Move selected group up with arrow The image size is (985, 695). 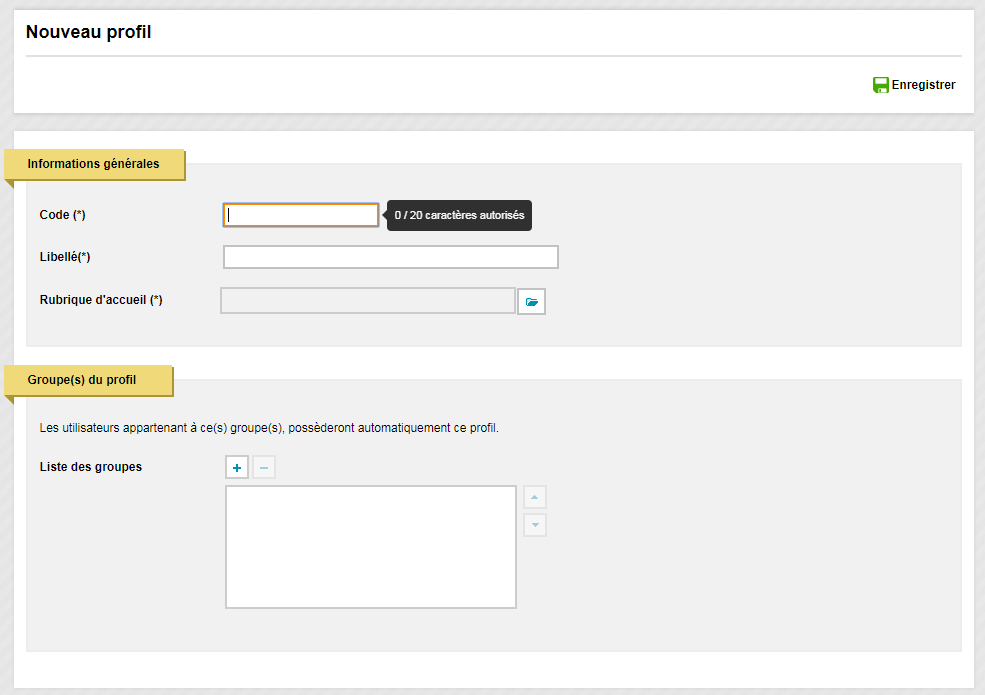point(535,497)
